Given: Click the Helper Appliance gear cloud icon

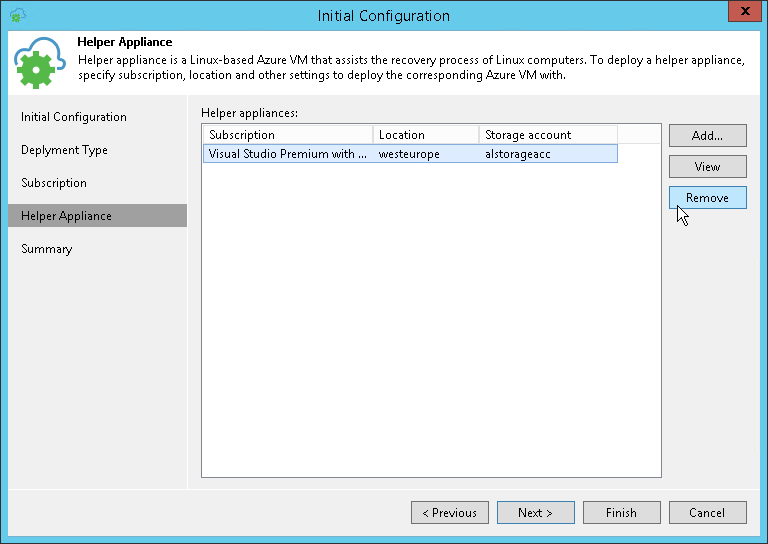Looking at the screenshot, I should pos(40,63).
